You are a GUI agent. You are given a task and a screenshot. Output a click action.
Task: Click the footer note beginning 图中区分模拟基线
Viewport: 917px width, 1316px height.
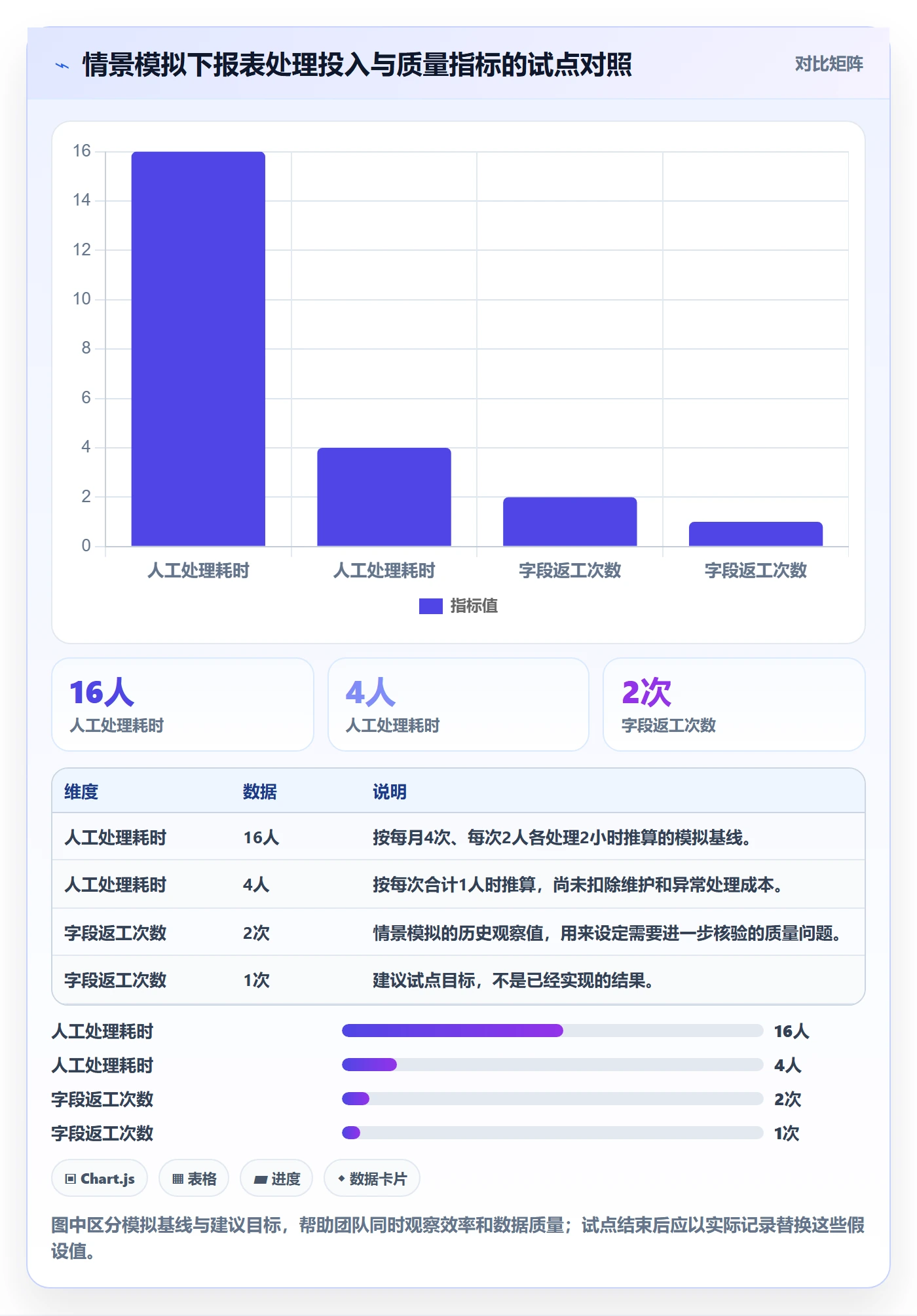pyautogui.click(x=458, y=1237)
